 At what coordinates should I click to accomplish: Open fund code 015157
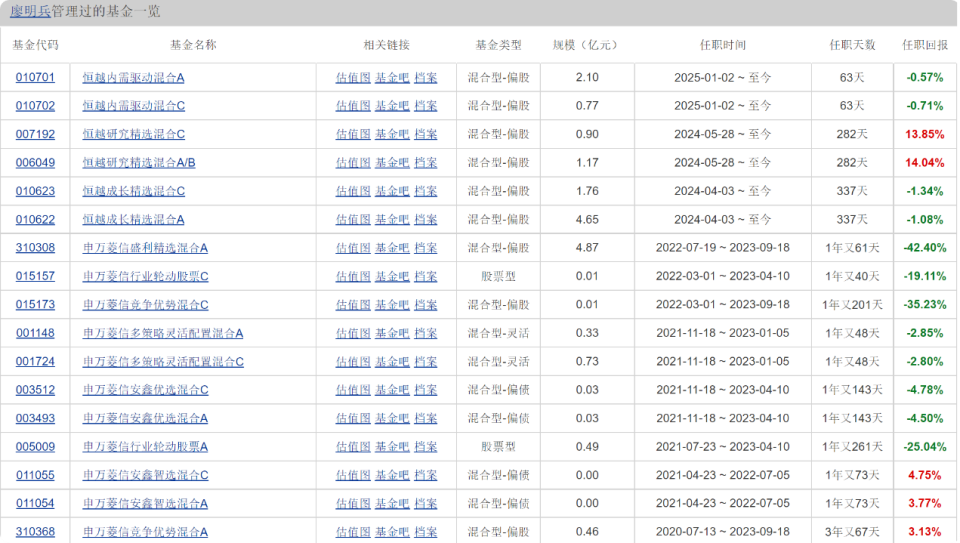[x=35, y=276]
